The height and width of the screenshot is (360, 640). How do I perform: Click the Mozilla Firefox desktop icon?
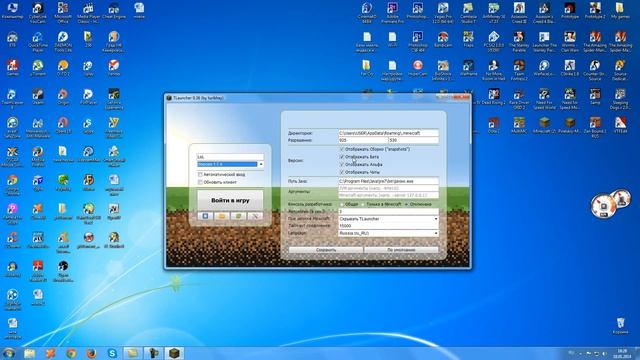click(38, 156)
